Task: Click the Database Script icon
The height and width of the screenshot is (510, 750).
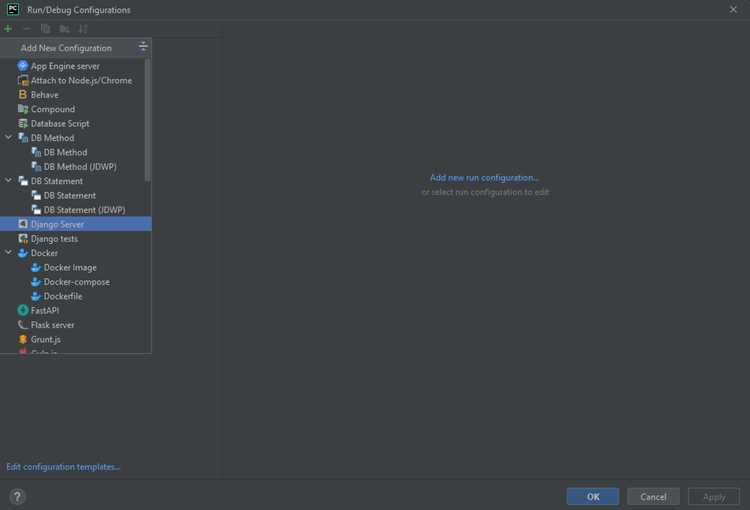Action: [22, 123]
